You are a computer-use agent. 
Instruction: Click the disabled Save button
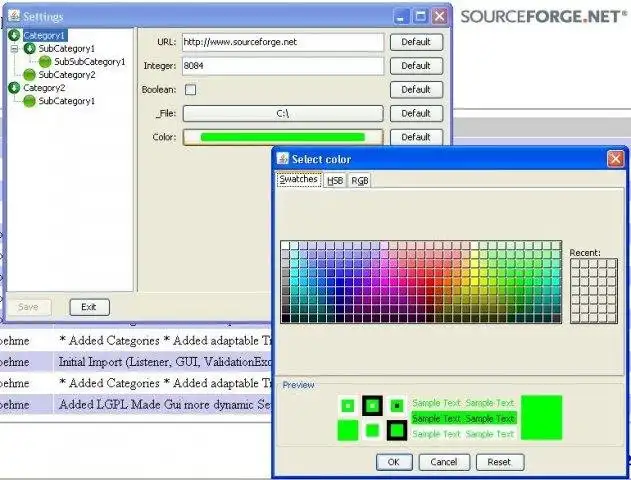[28, 307]
